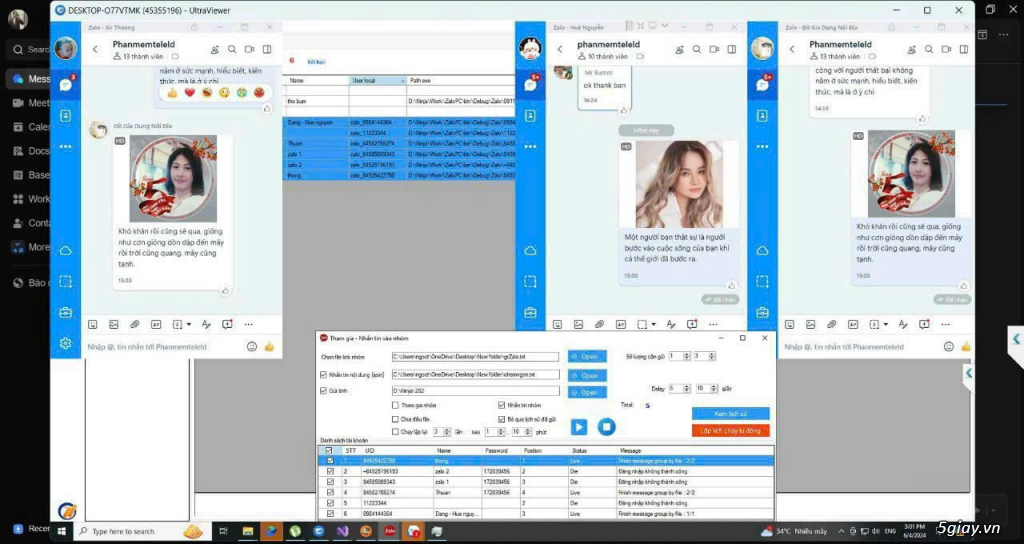Uncheck 'Bỏ qua lịch sử đã gửi' checkbox

coord(502,419)
